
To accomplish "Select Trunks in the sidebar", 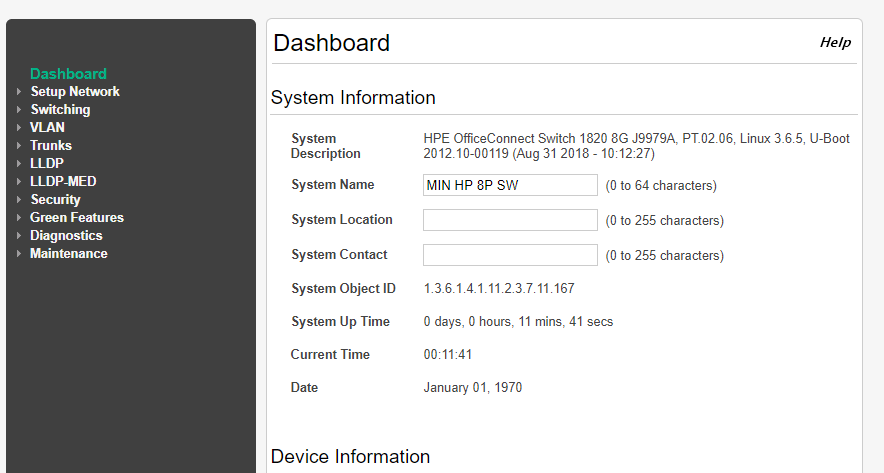I will (51, 145).
